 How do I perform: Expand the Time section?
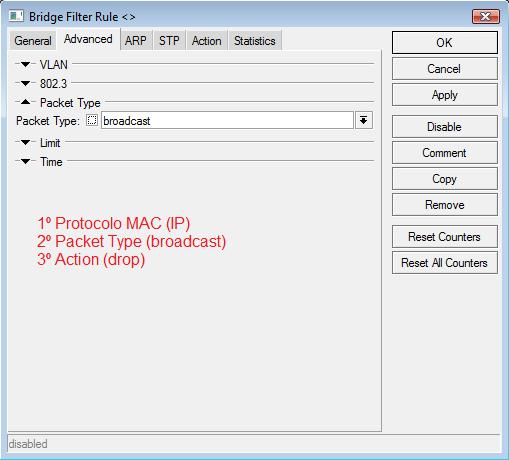pyautogui.click(x=26, y=161)
